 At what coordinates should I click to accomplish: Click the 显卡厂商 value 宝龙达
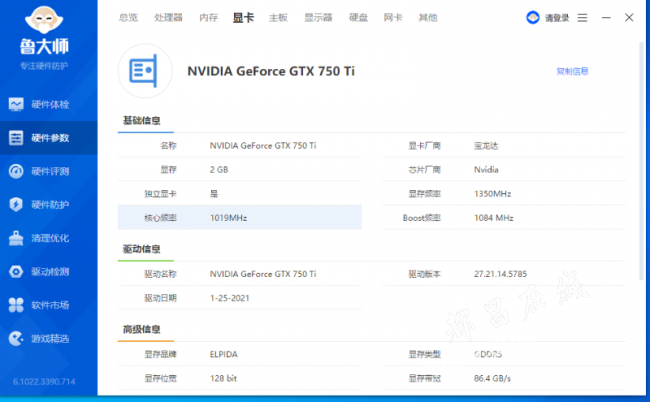(x=486, y=146)
